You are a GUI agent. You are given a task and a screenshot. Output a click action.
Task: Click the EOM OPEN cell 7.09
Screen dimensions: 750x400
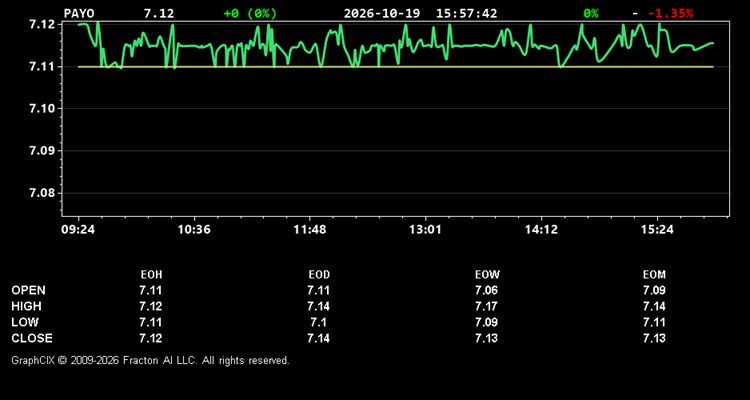(x=654, y=290)
